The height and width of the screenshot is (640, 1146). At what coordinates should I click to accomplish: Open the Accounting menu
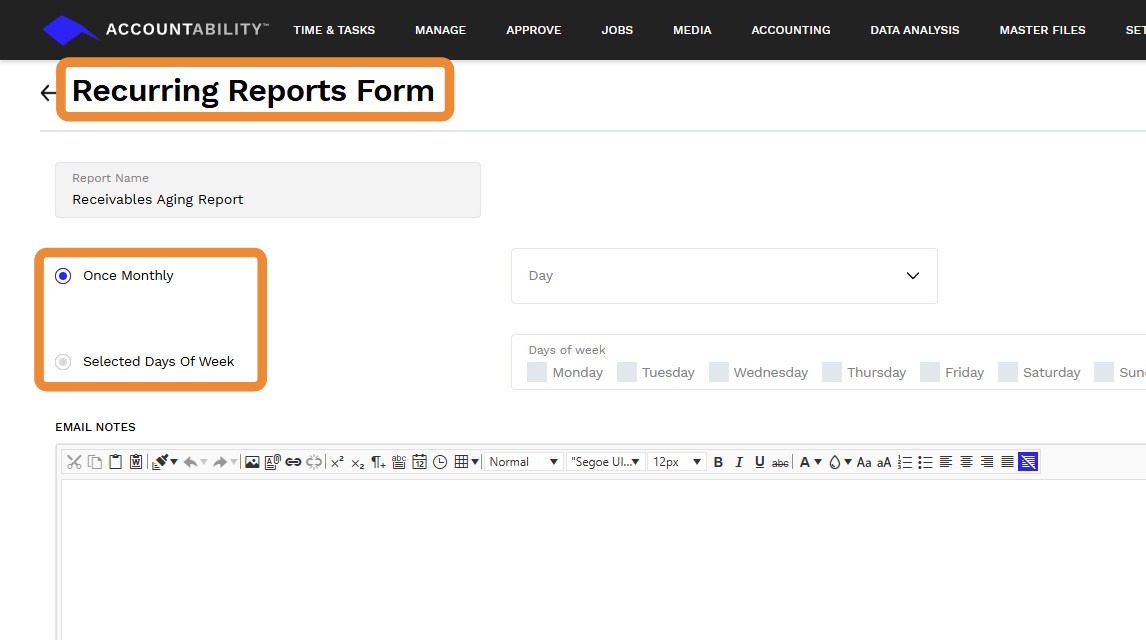tap(791, 30)
